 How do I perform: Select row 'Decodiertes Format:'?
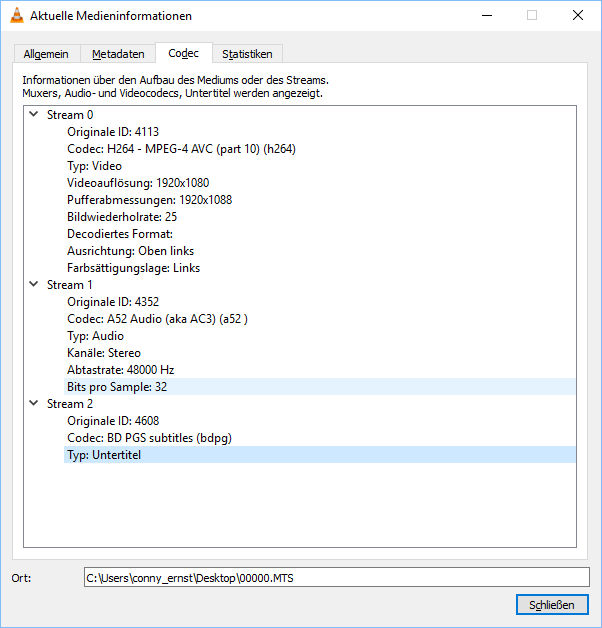pyautogui.click(x=320, y=234)
